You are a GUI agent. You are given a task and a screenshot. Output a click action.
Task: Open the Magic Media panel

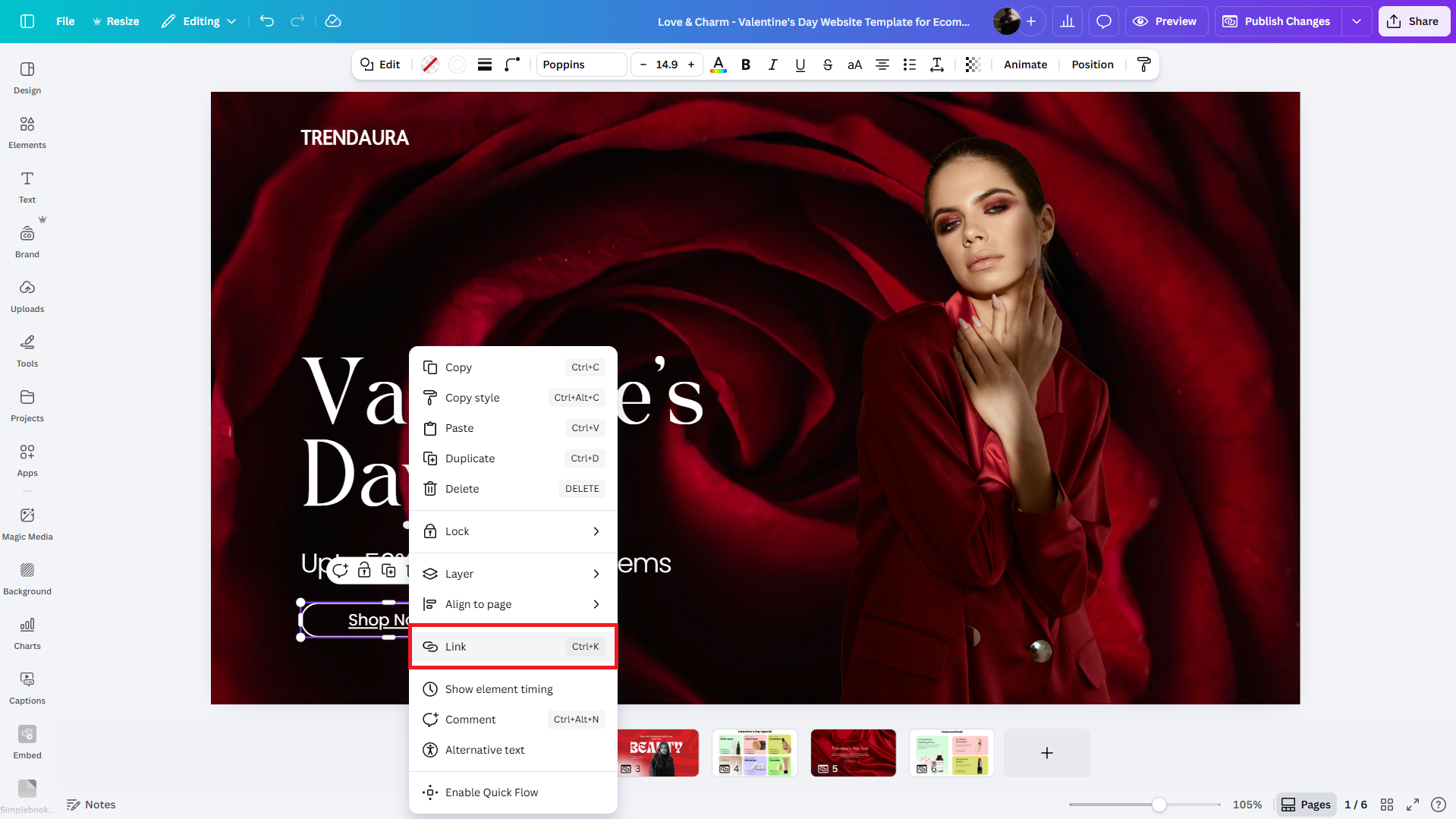click(x=27, y=523)
